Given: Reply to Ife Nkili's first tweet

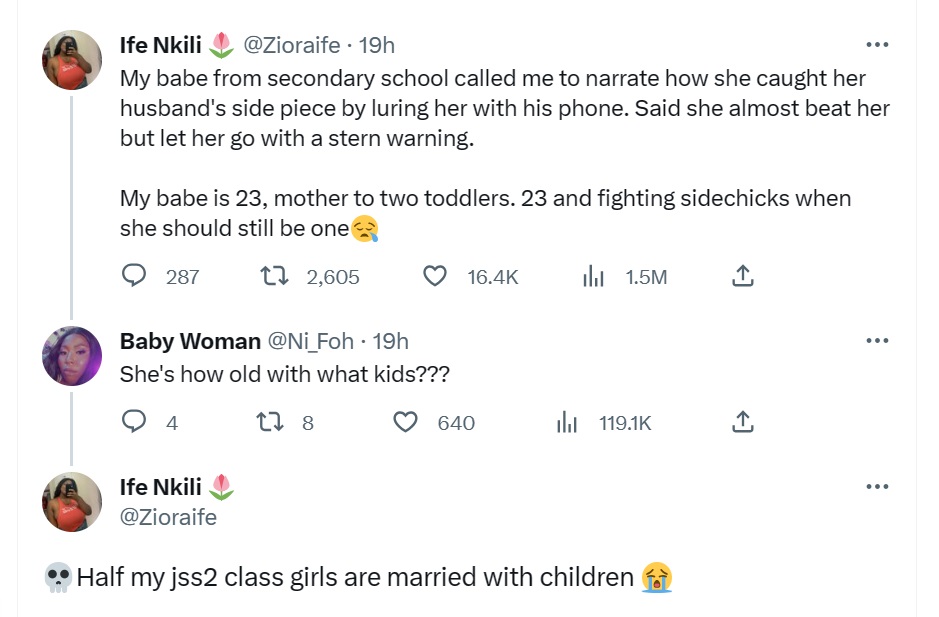Looking at the screenshot, I should coord(134,276).
